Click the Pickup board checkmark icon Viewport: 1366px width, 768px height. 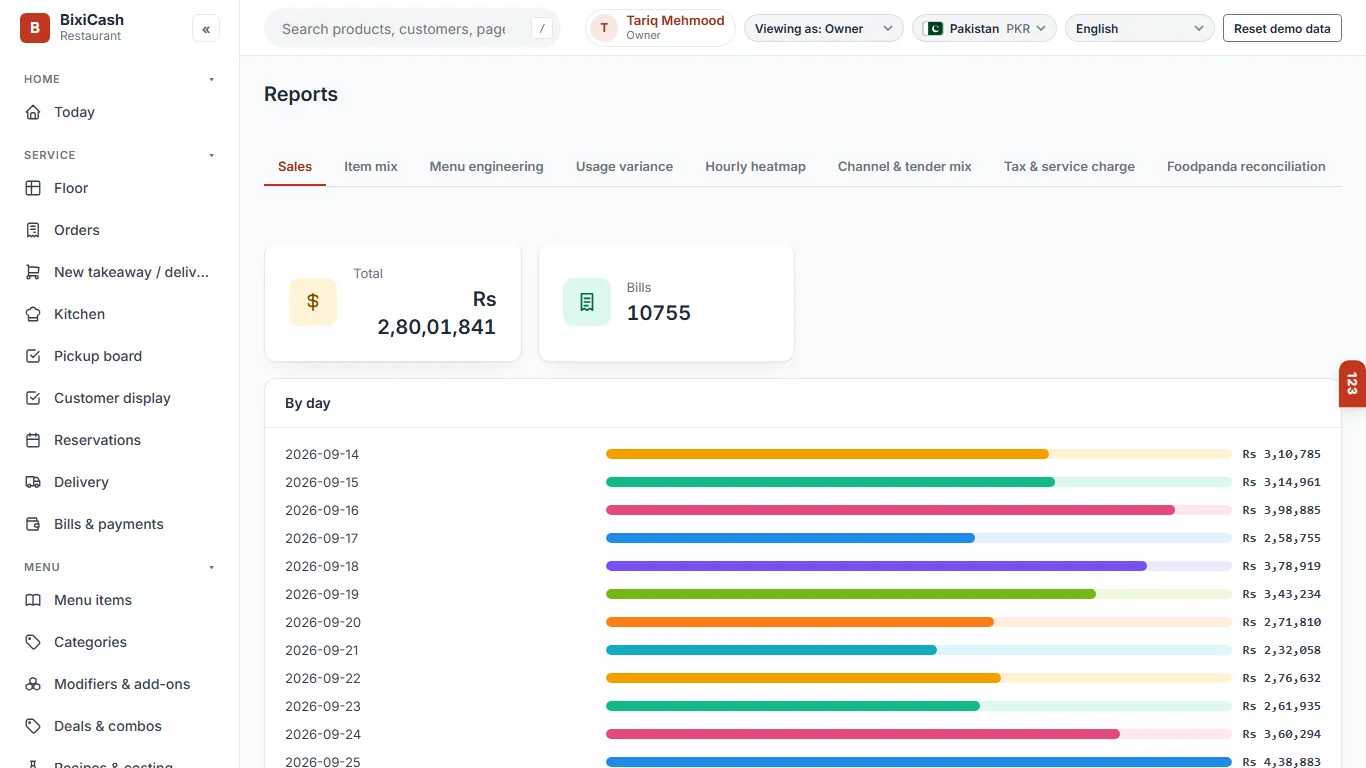pyautogui.click(x=33, y=356)
